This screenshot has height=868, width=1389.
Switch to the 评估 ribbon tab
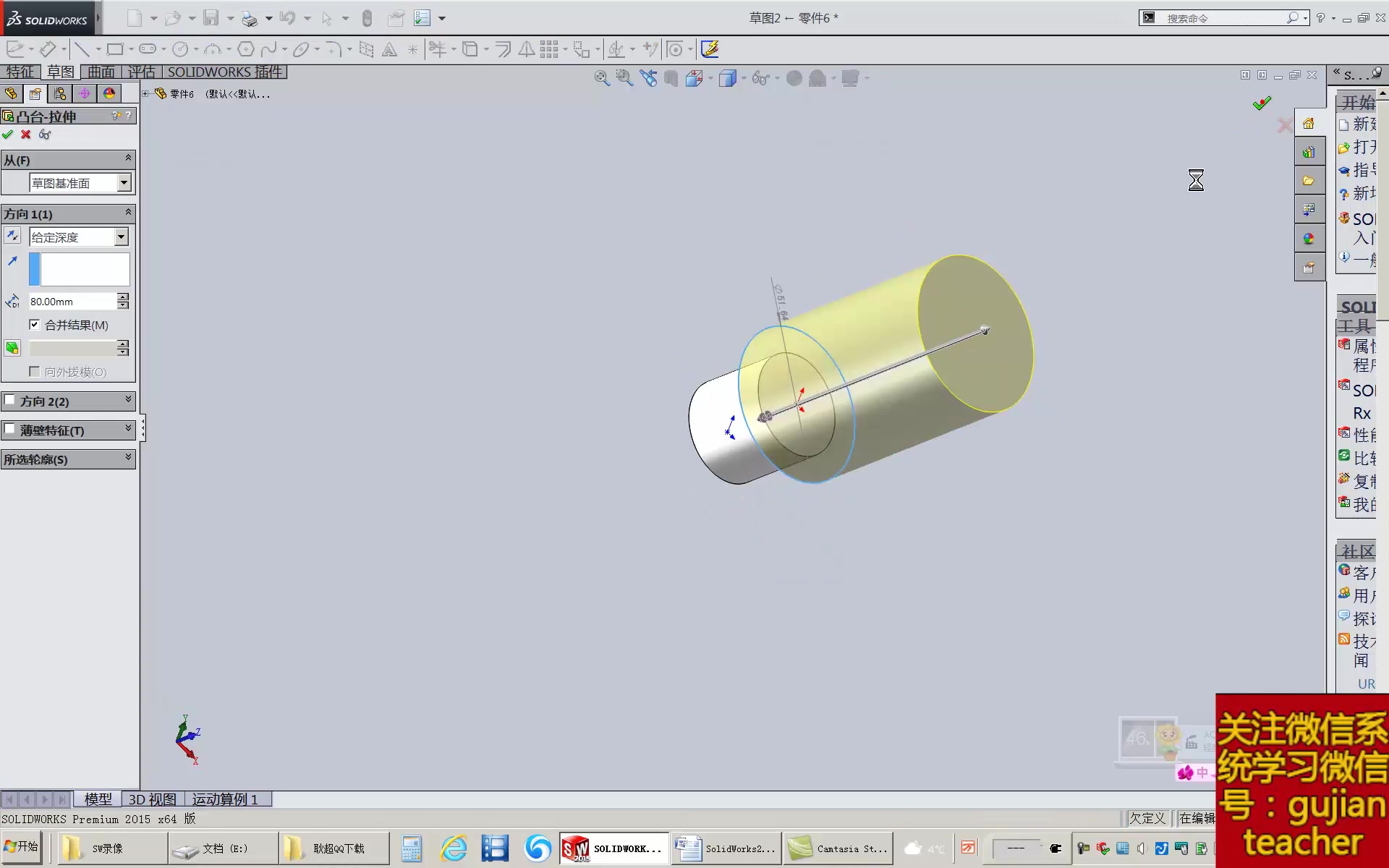click(142, 72)
